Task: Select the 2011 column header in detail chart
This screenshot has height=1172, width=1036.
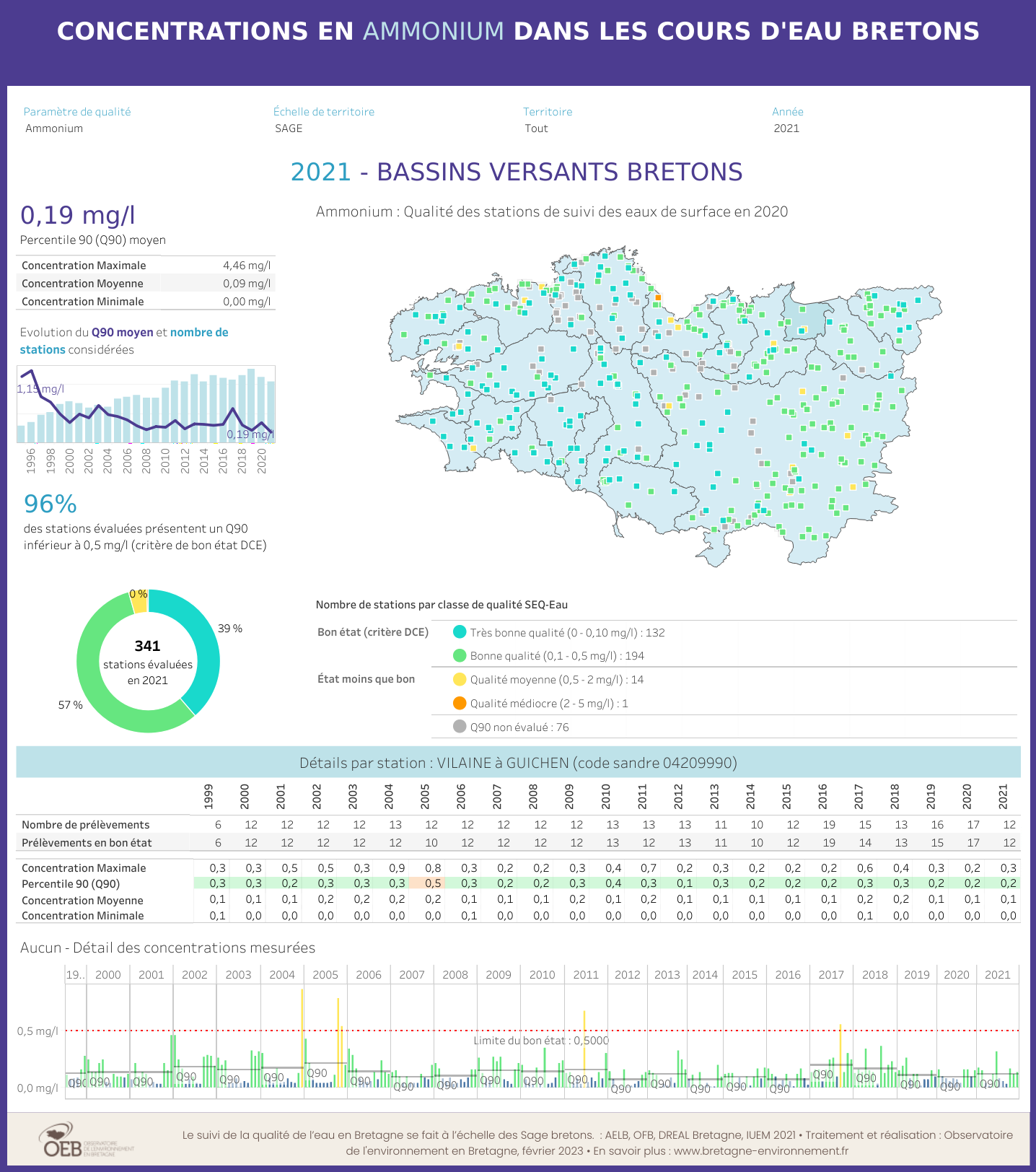Action: (x=586, y=975)
